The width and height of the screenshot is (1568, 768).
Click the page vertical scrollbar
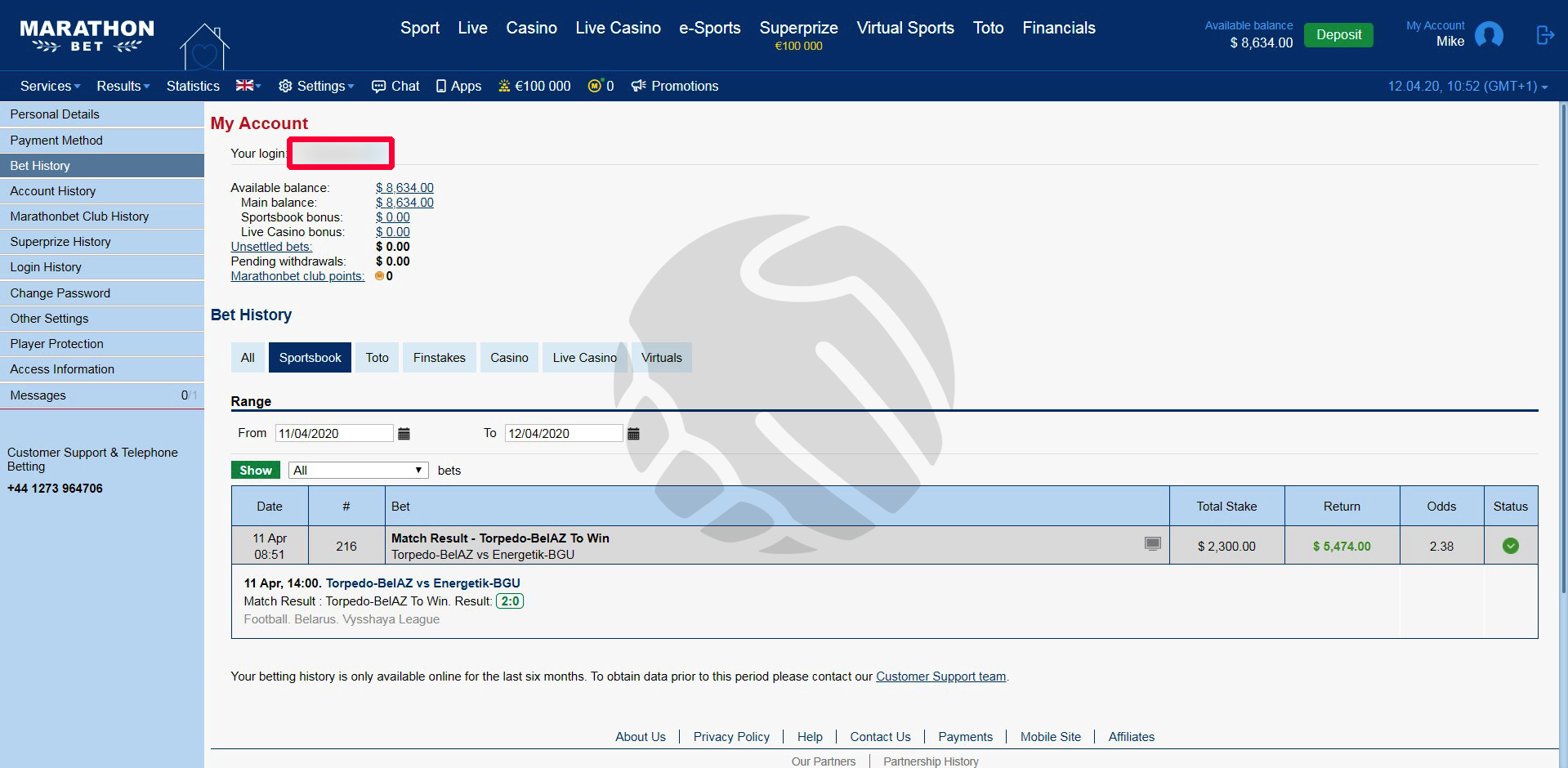coord(1563,347)
